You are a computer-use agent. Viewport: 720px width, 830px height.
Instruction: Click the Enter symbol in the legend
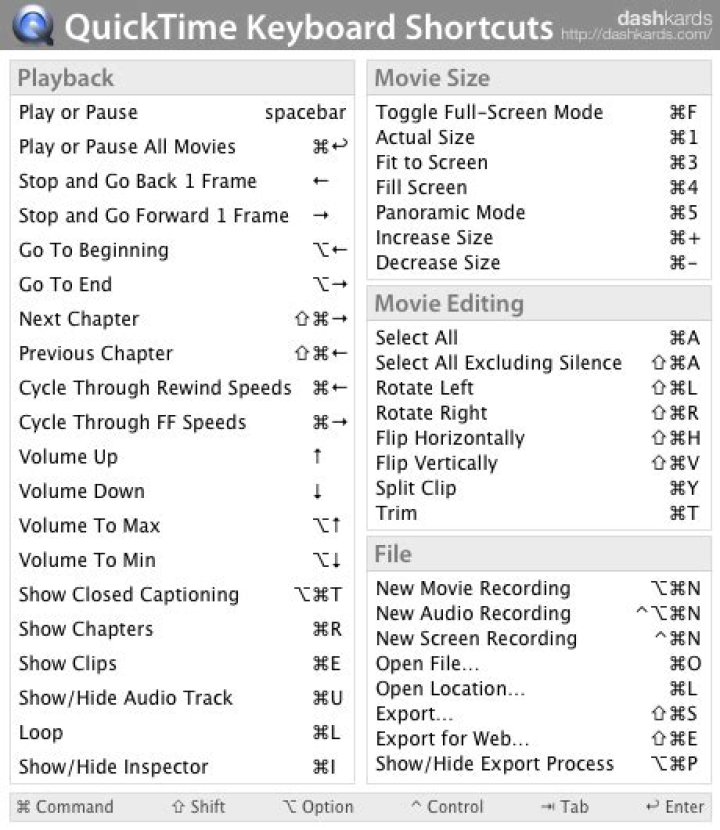tap(652, 807)
